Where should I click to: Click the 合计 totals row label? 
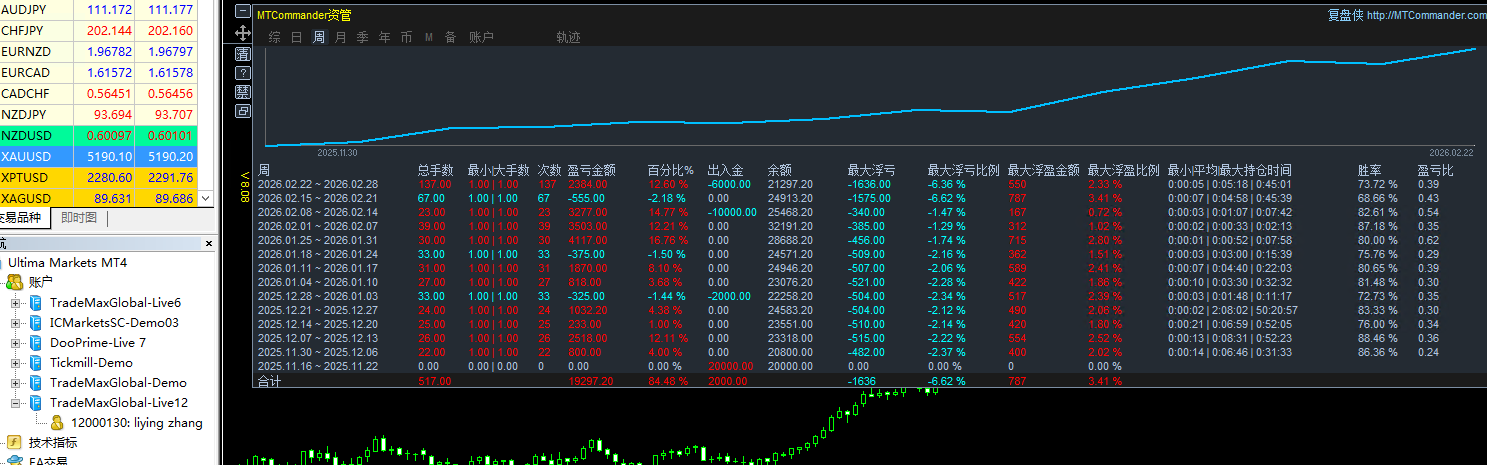[x=269, y=381]
